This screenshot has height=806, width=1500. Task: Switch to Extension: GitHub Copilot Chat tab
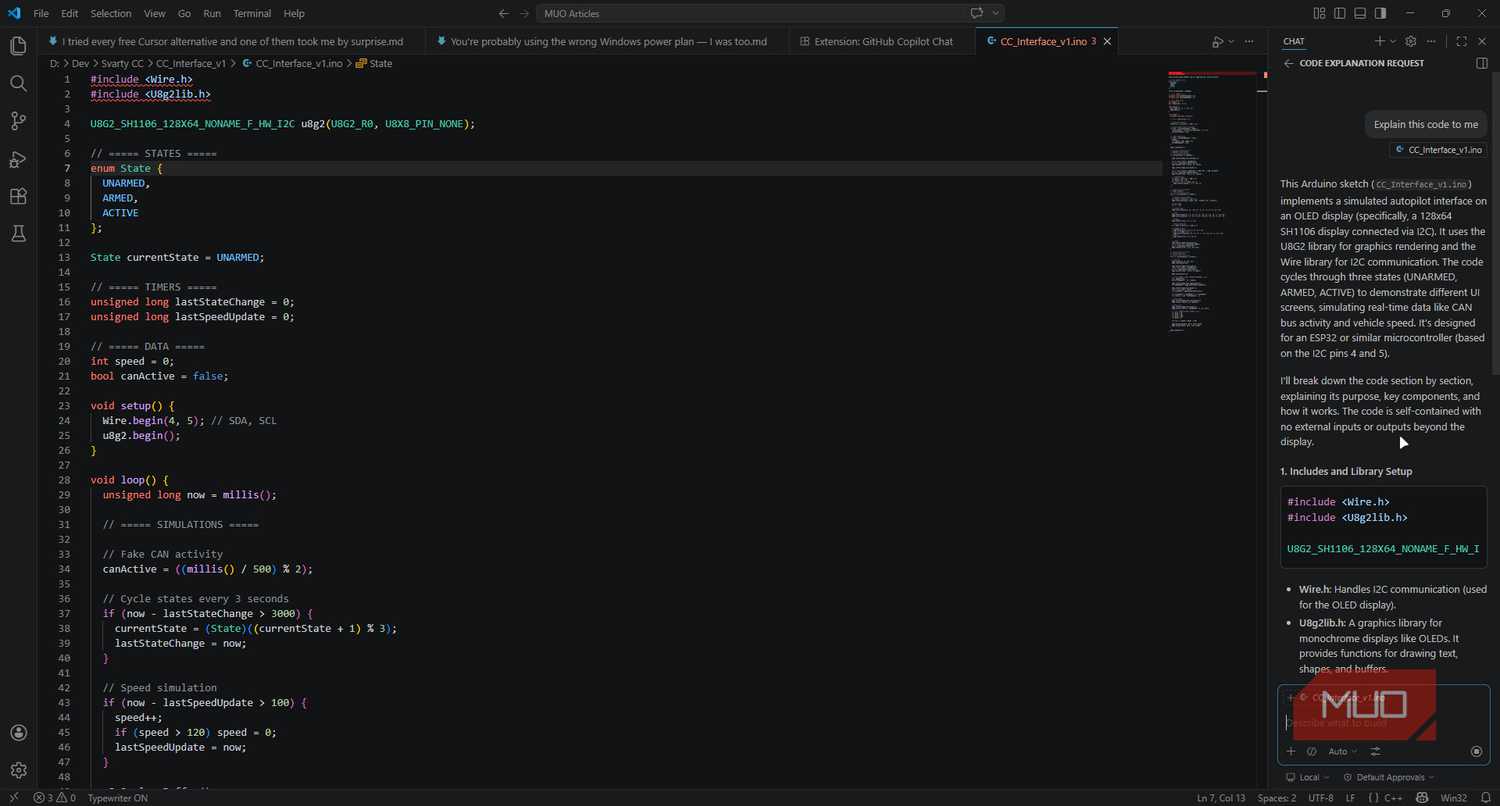[884, 42]
